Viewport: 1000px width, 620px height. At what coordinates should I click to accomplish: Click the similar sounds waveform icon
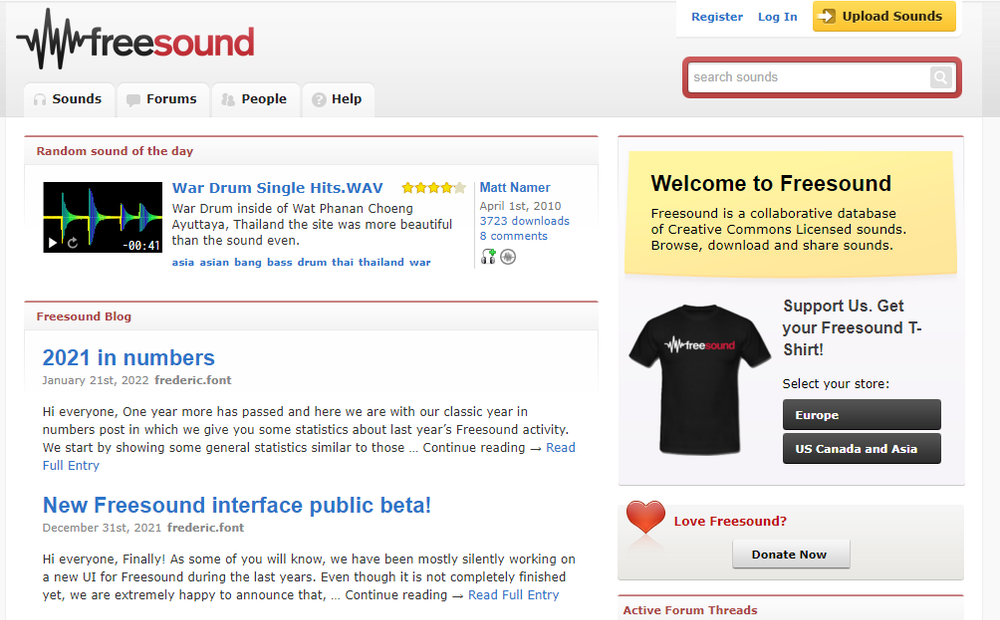(508, 257)
